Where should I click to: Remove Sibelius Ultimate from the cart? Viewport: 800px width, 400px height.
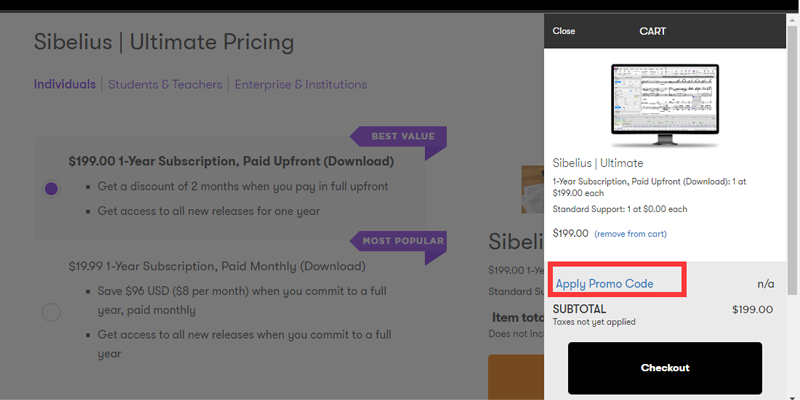[x=630, y=234]
